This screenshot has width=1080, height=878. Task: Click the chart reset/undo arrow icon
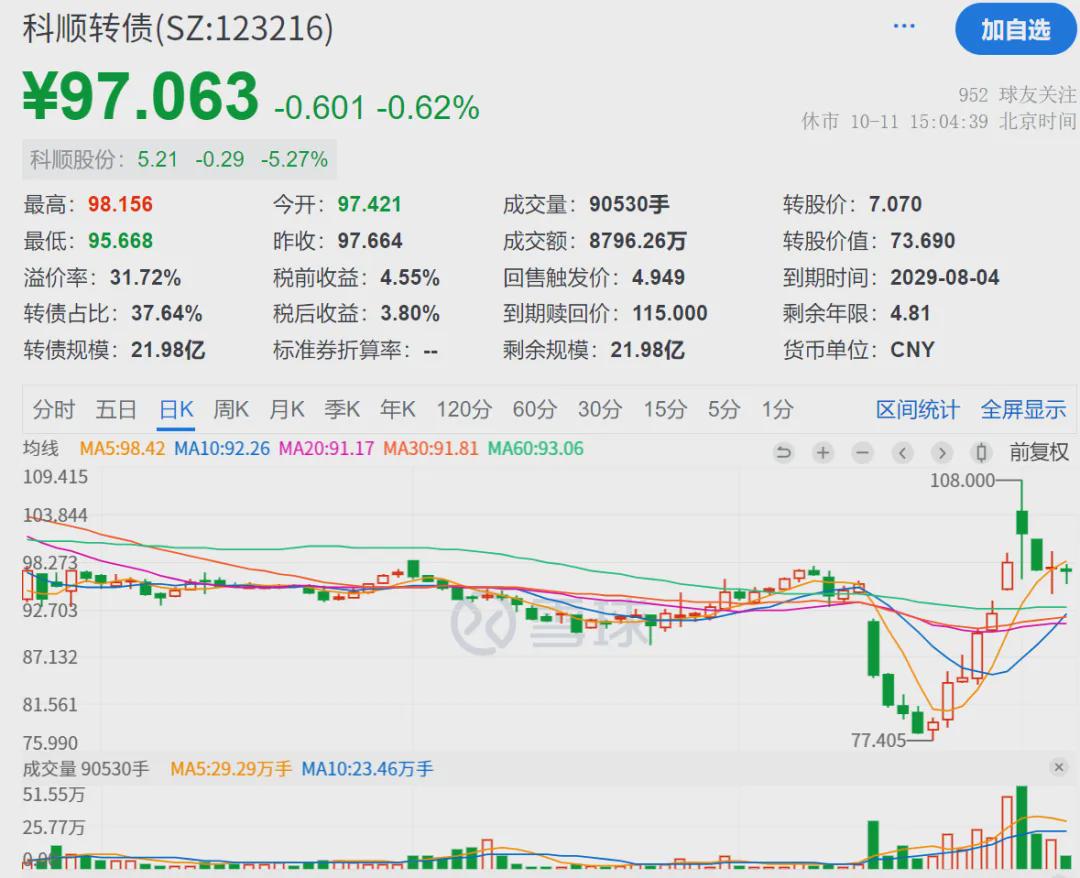tap(783, 452)
